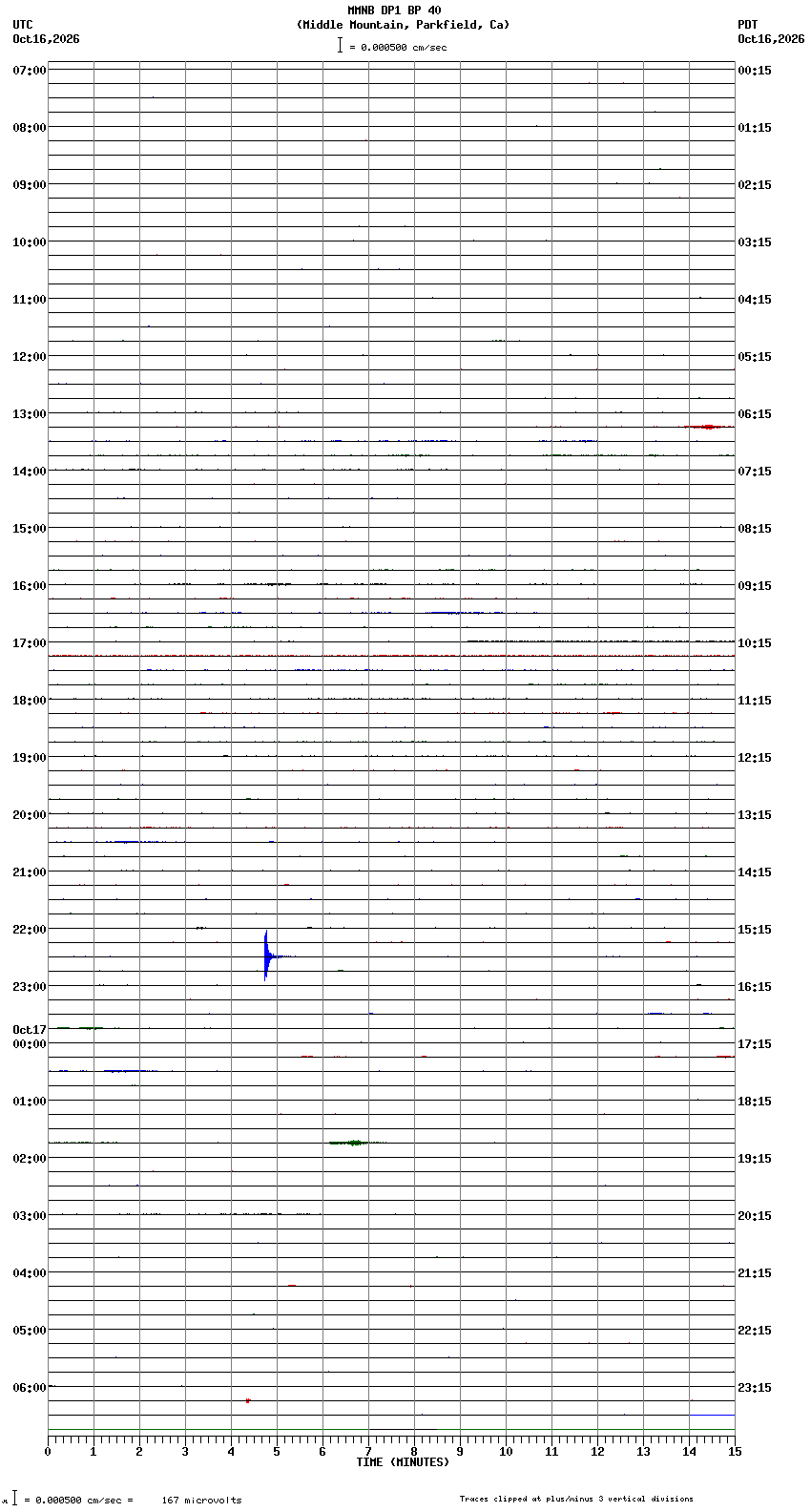Click the 09:00 UTC time label
Viewport: 811px width, 1512px height.
tap(30, 185)
